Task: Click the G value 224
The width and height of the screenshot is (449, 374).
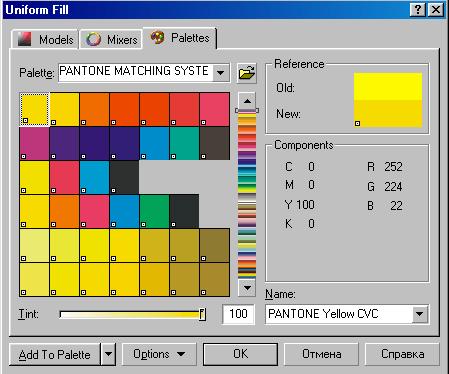Action: point(393,187)
